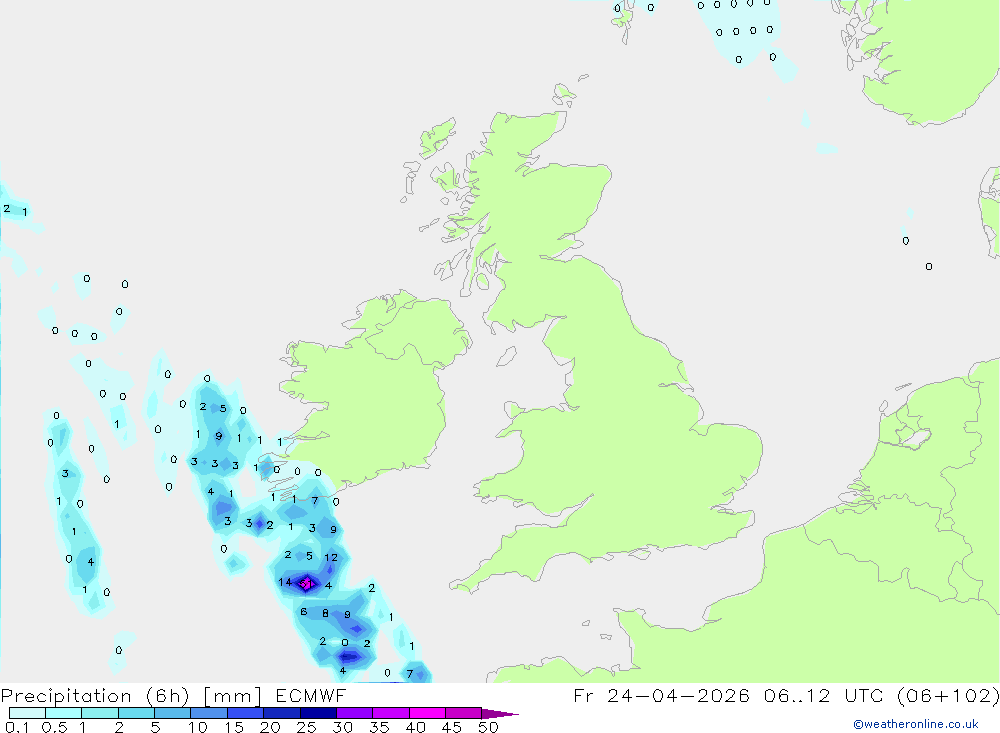Pick the 45–50 mm legend color swatch
This screenshot has height=733, width=1000.
tap(464, 713)
